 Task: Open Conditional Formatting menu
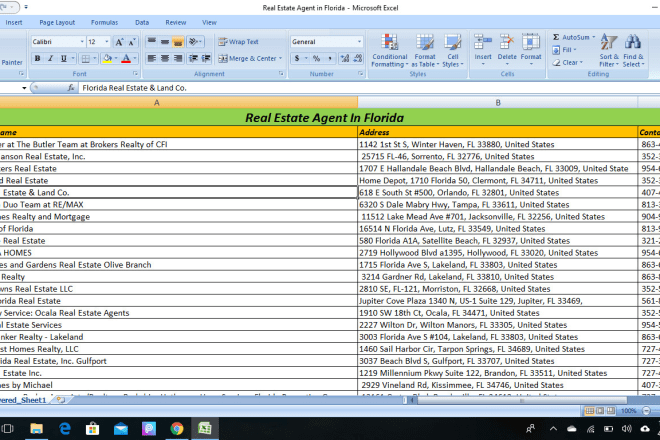[389, 51]
